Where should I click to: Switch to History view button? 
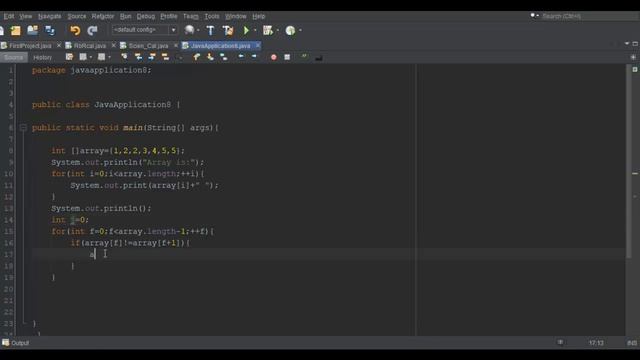(42, 58)
